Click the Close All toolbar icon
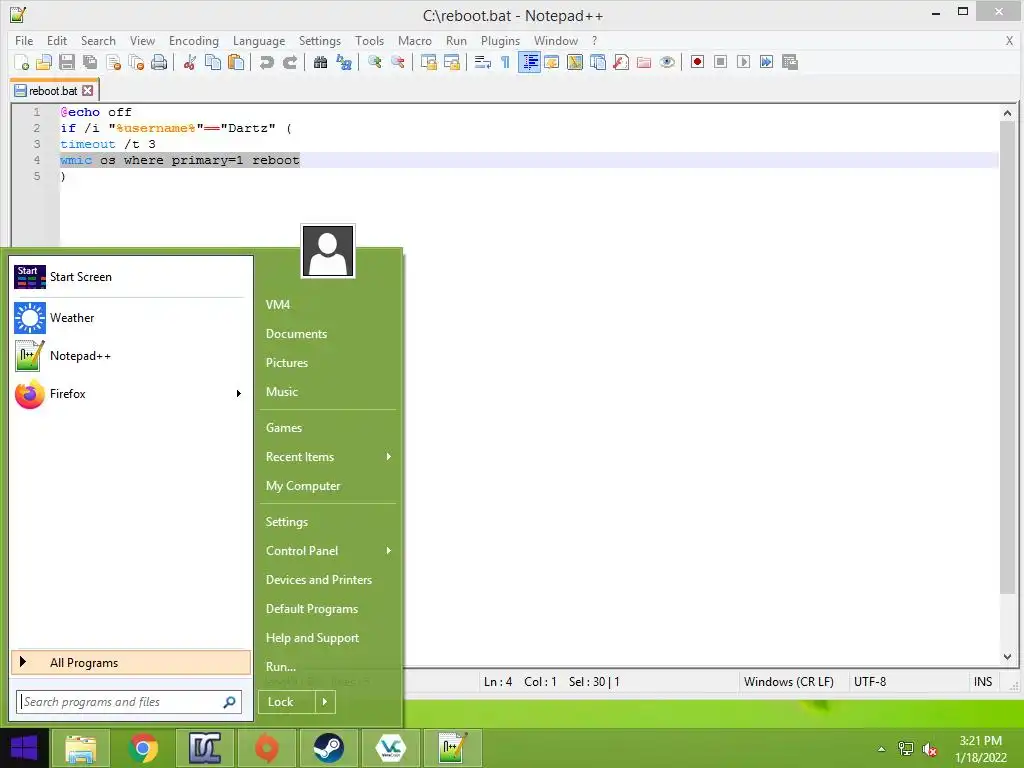The height and width of the screenshot is (768, 1024). [x=136, y=62]
